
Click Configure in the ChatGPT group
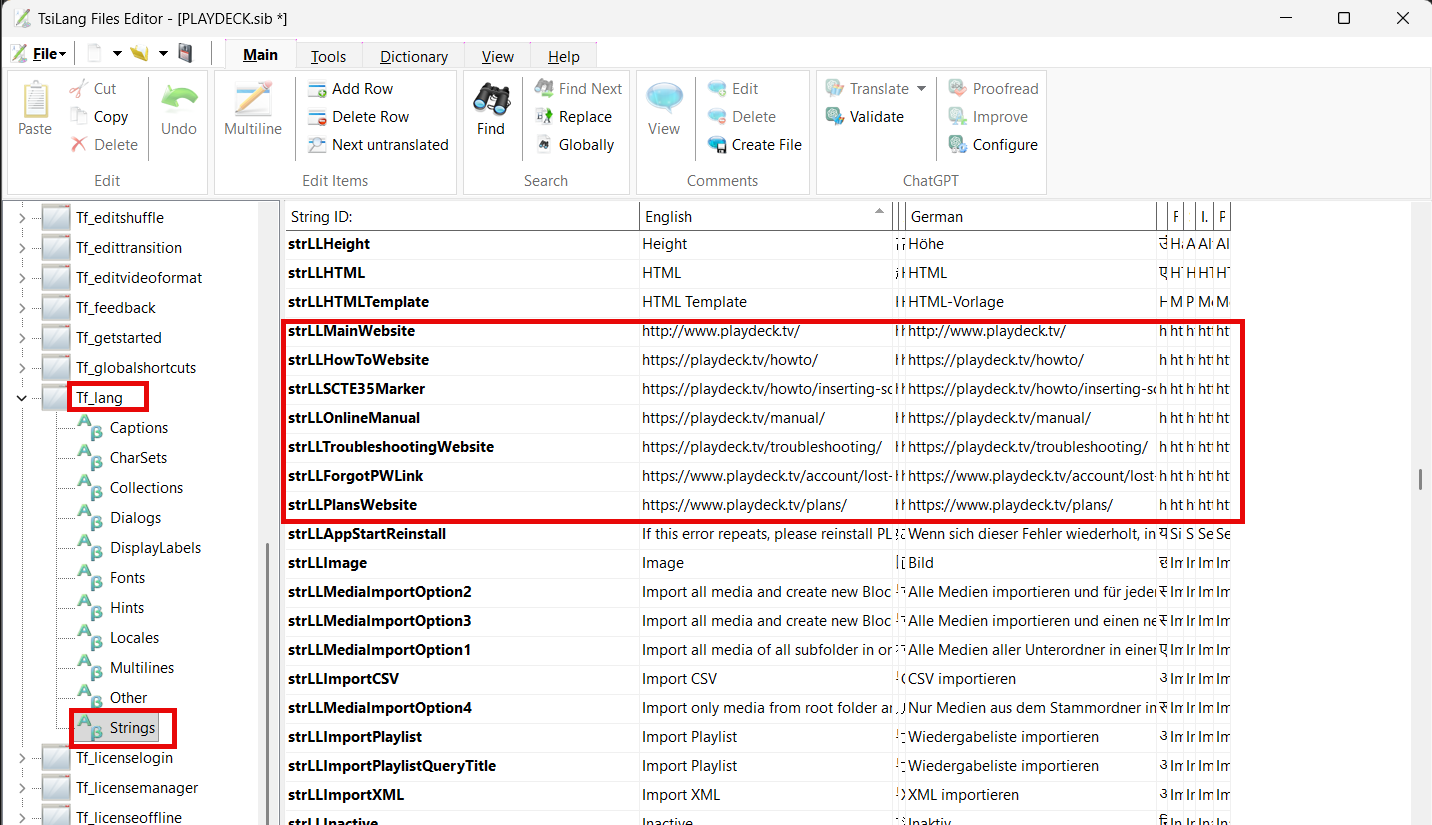tap(1004, 145)
